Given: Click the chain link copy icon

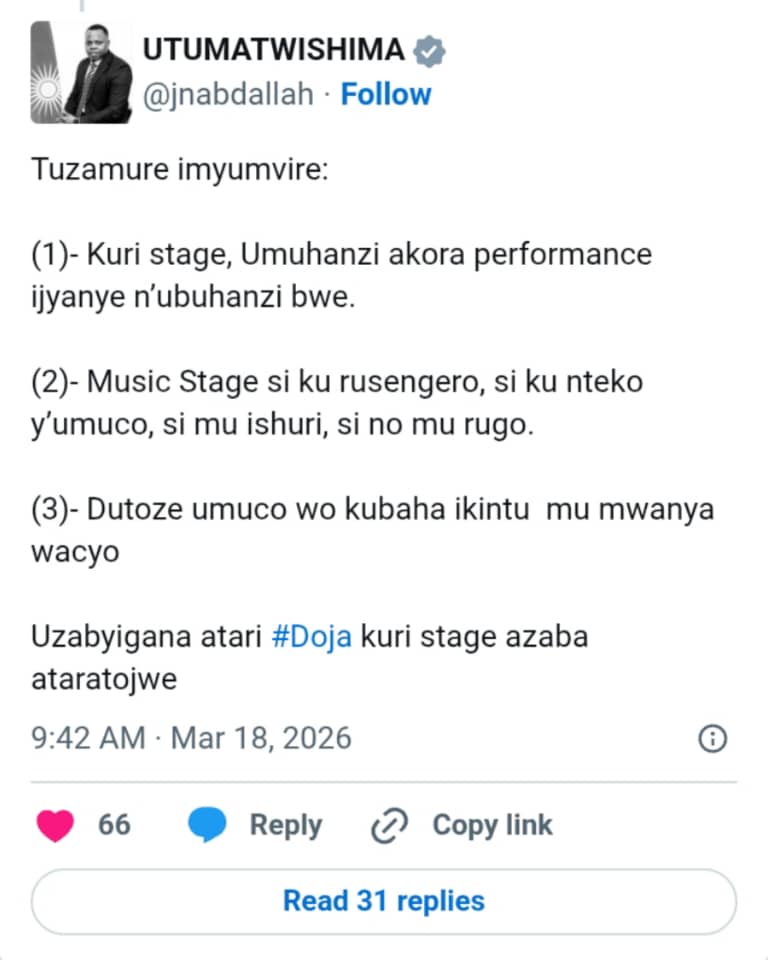Looking at the screenshot, I should point(388,825).
